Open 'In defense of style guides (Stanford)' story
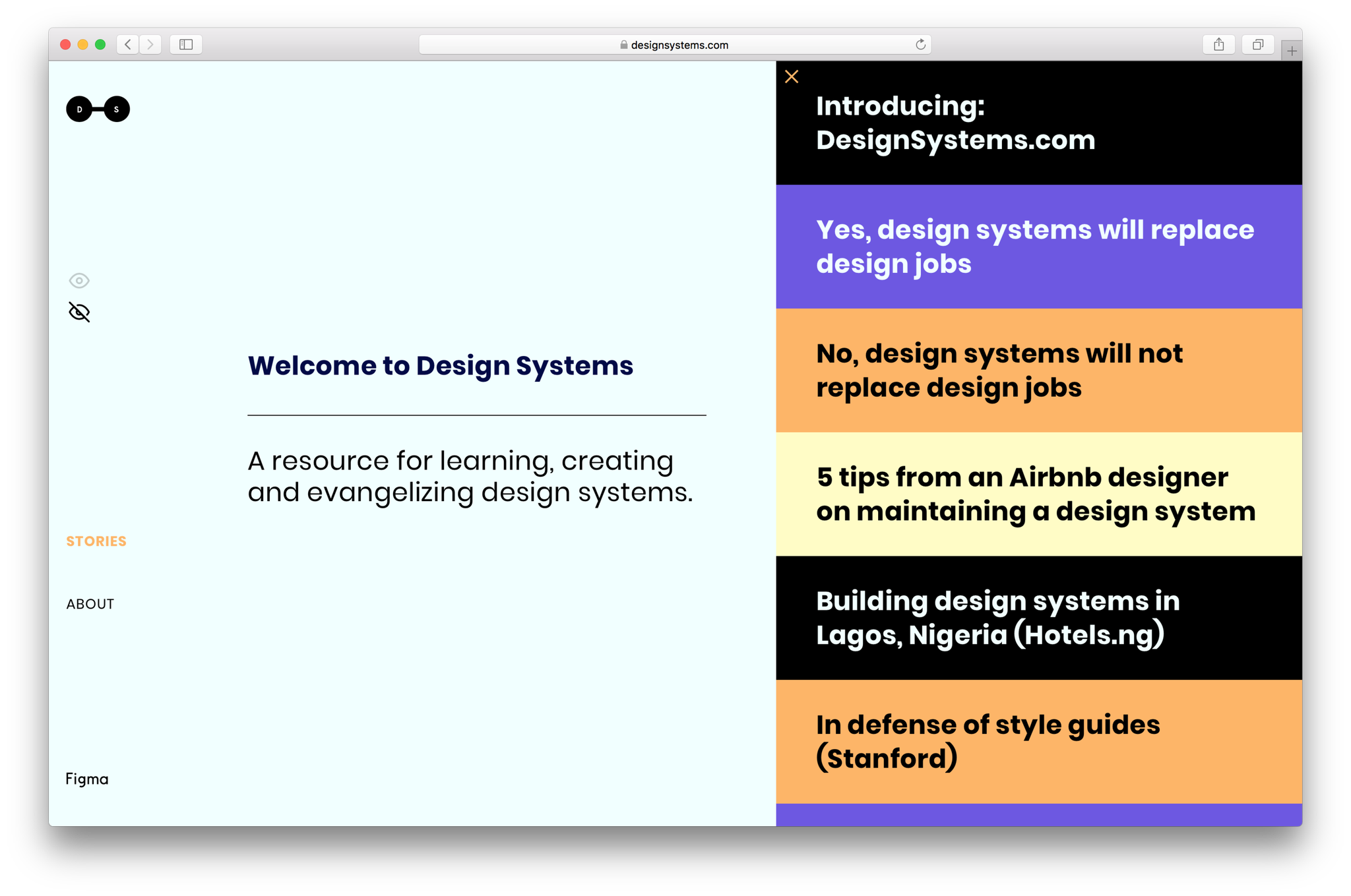The width and height of the screenshot is (1351, 896). click(x=988, y=741)
